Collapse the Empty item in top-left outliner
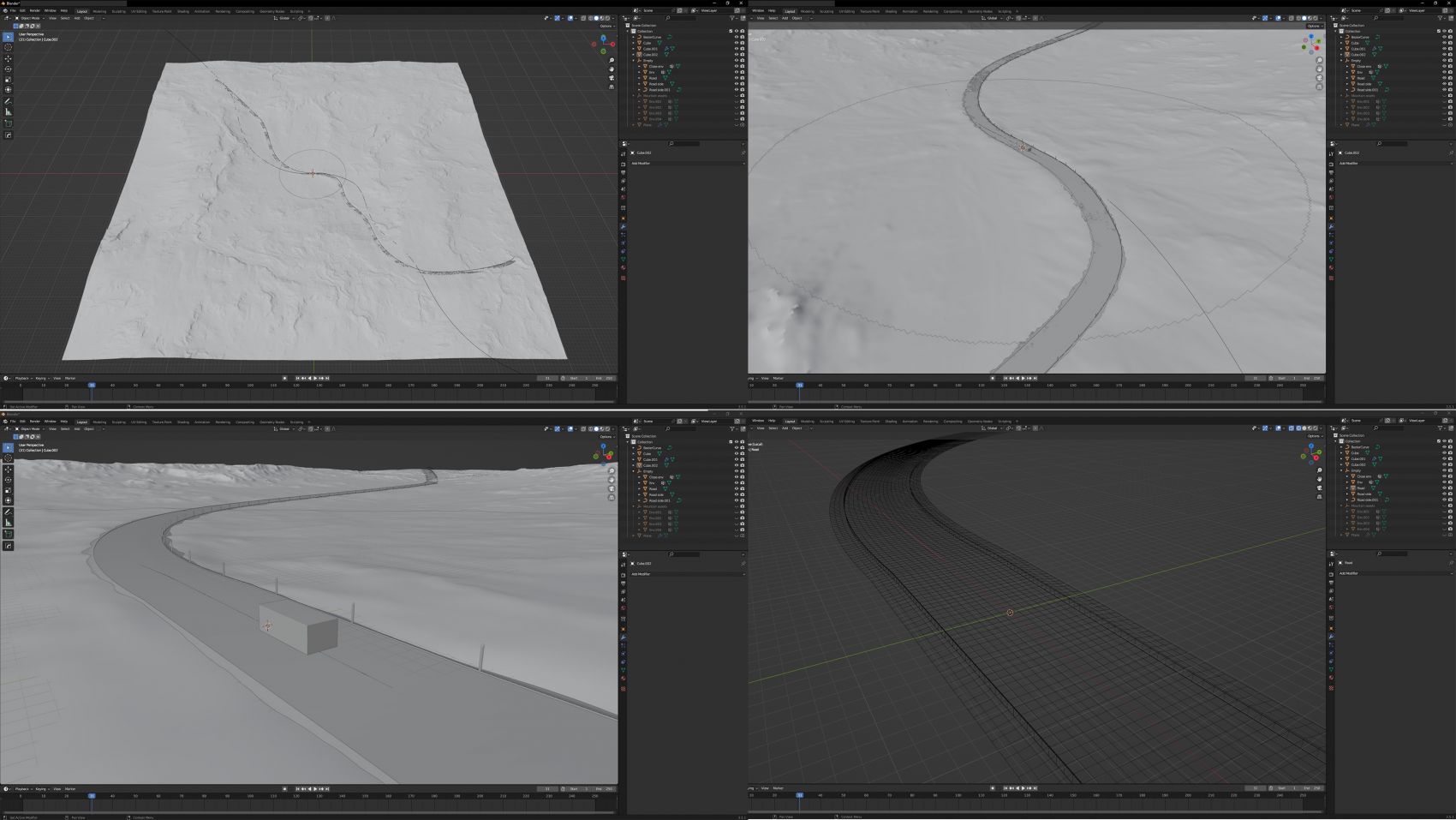 tap(634, 61)
